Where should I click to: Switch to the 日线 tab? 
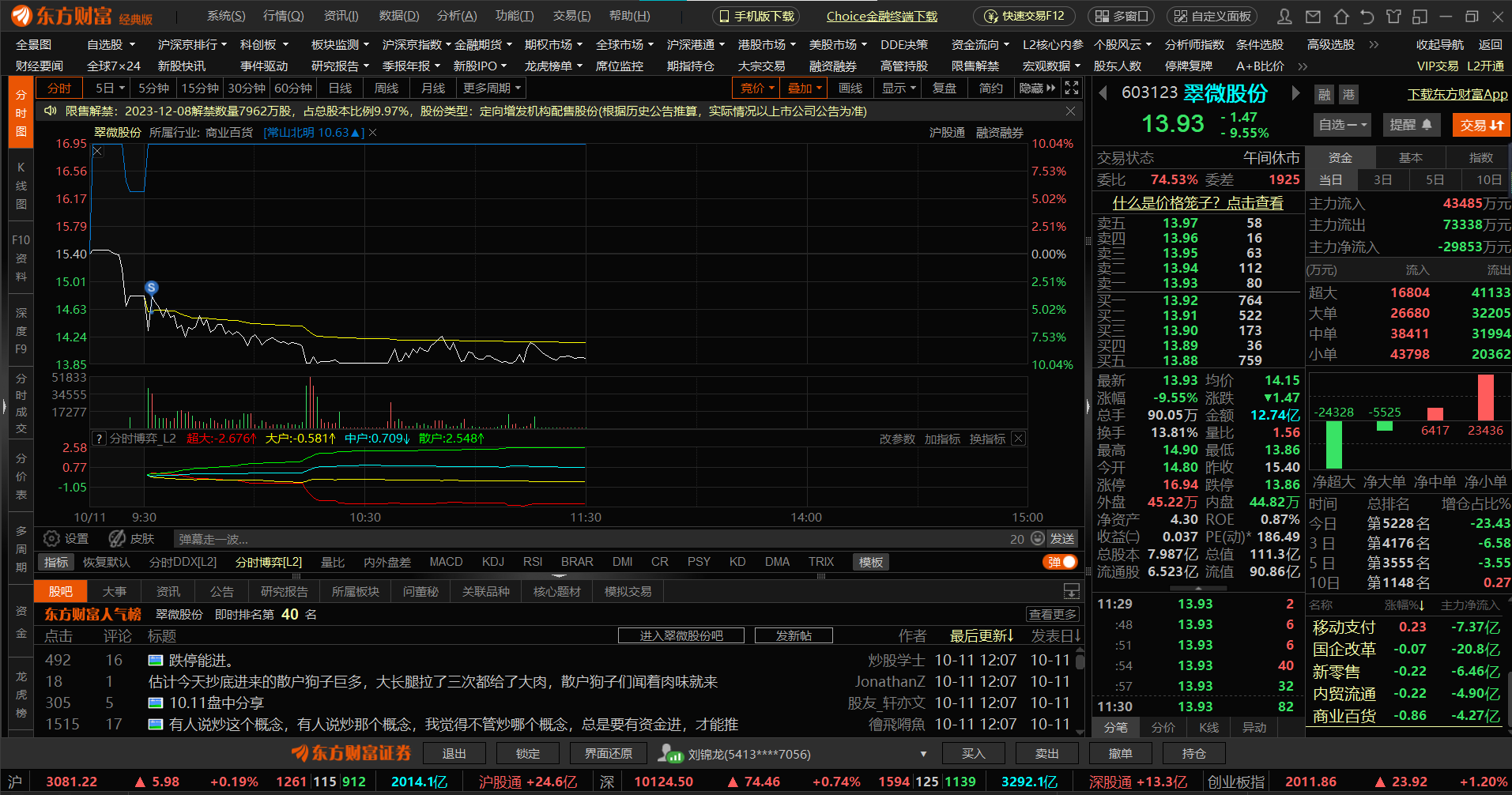340,88
